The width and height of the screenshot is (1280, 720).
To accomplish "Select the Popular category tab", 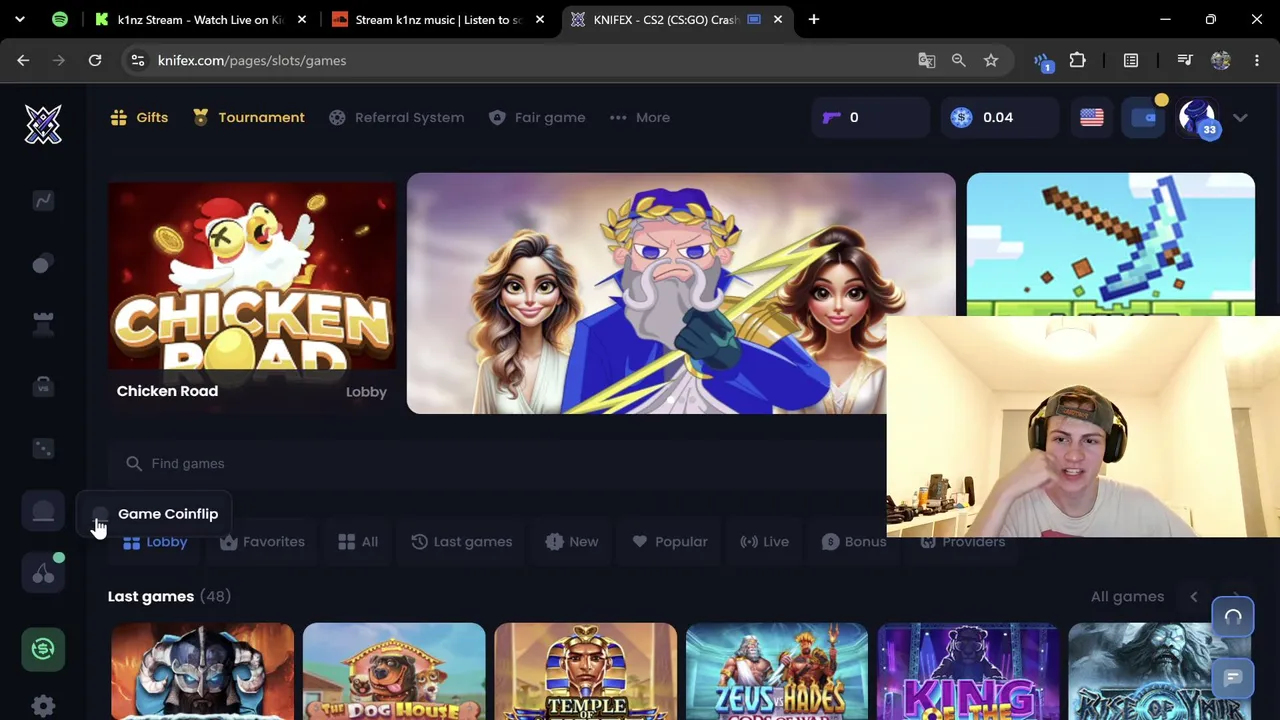I will [x=670, y=542].
